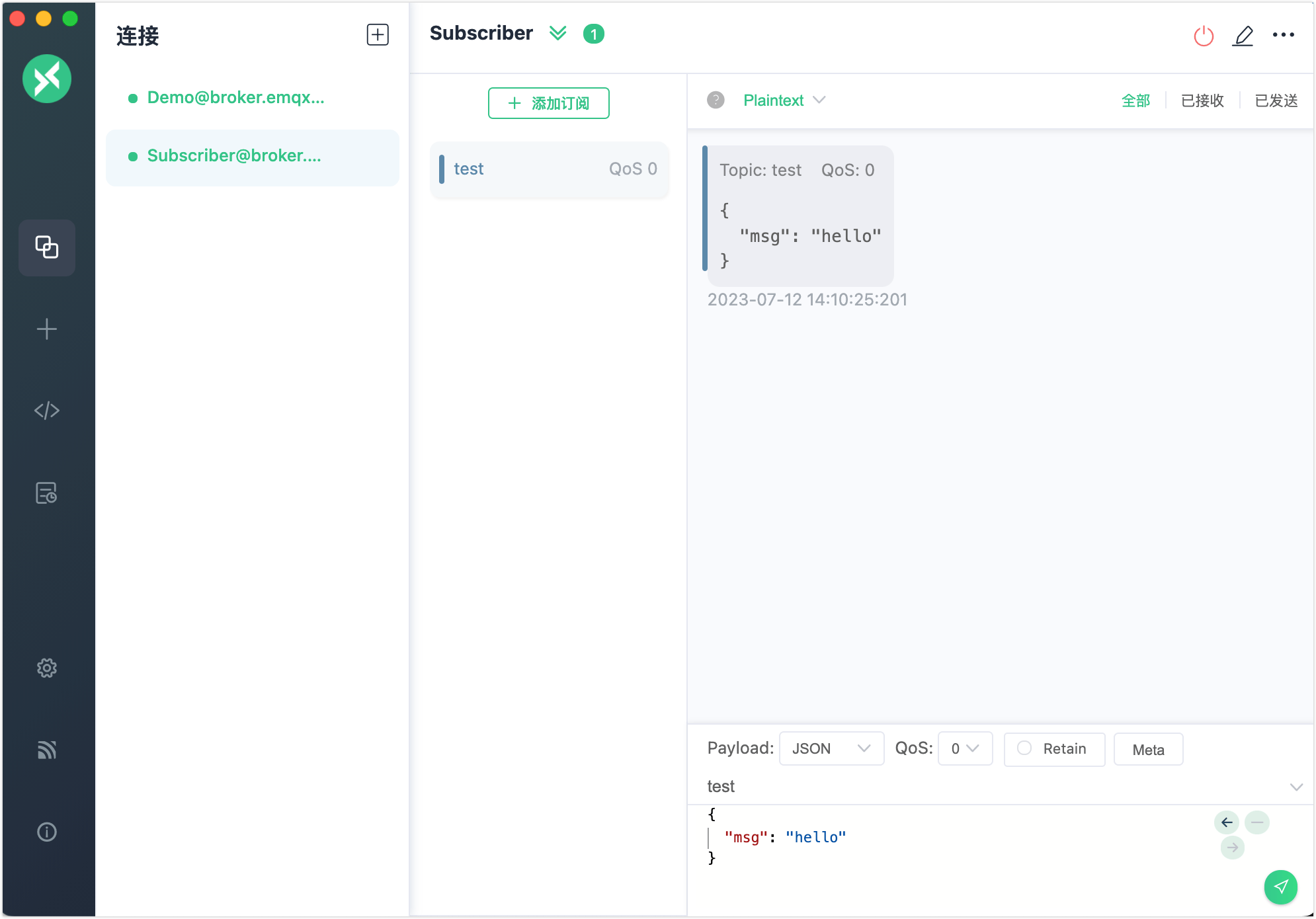The image size is (1316, 919).
Task: Open Settings gear in sidebar
Action: [46, 668]
